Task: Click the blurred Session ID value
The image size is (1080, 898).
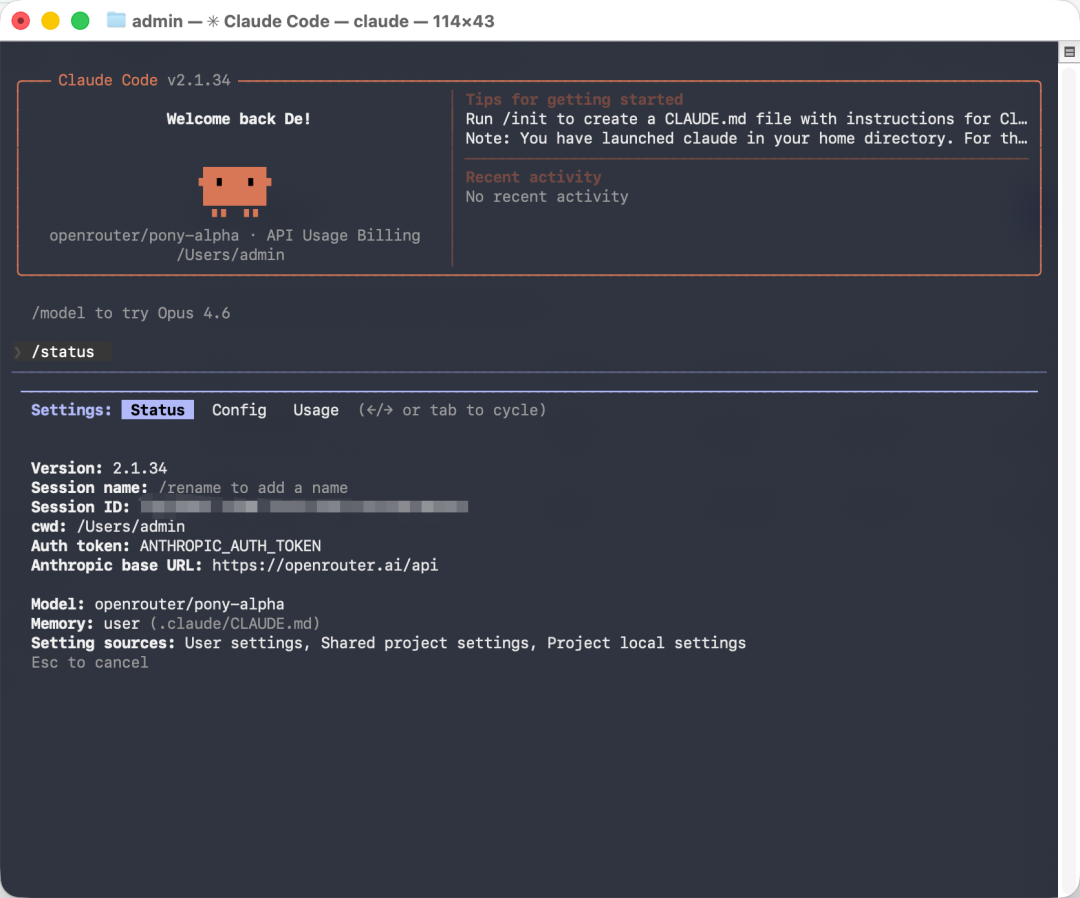Action: 304,507
